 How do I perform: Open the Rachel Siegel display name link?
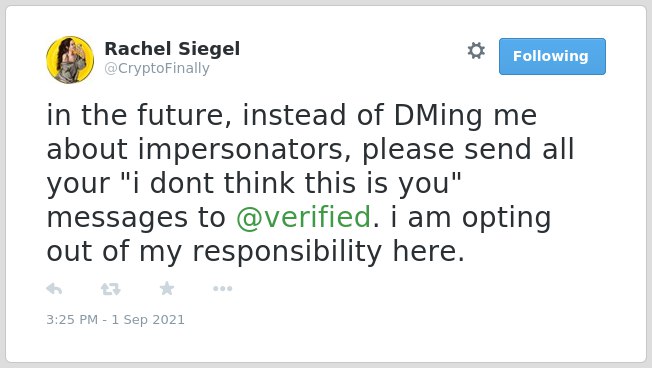(172, 49)
